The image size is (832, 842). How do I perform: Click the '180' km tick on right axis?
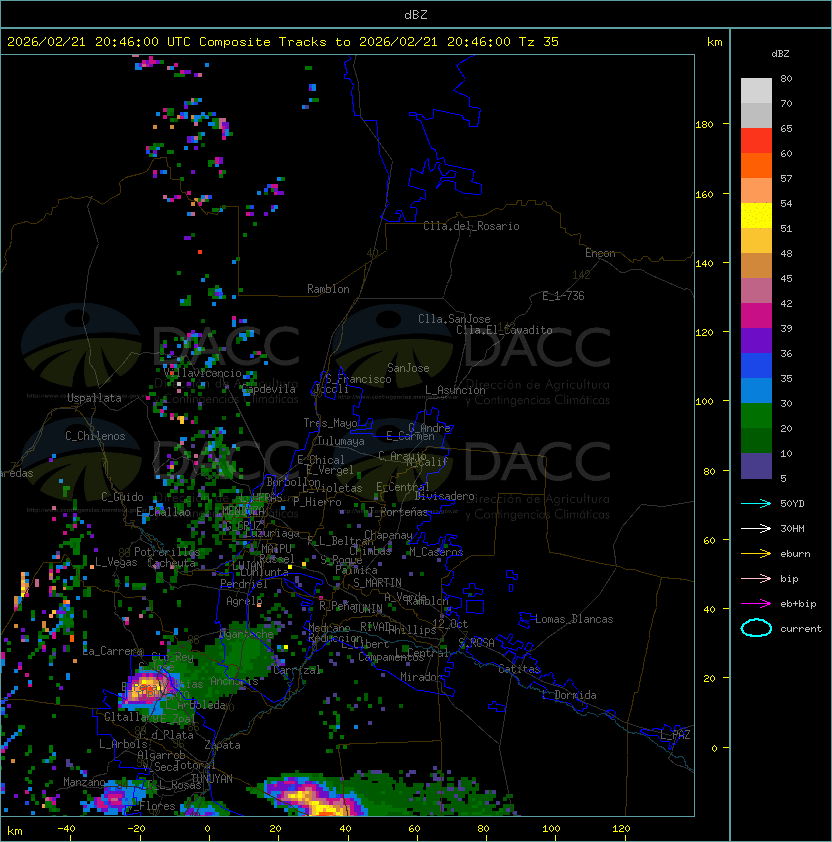pos(704,125)
